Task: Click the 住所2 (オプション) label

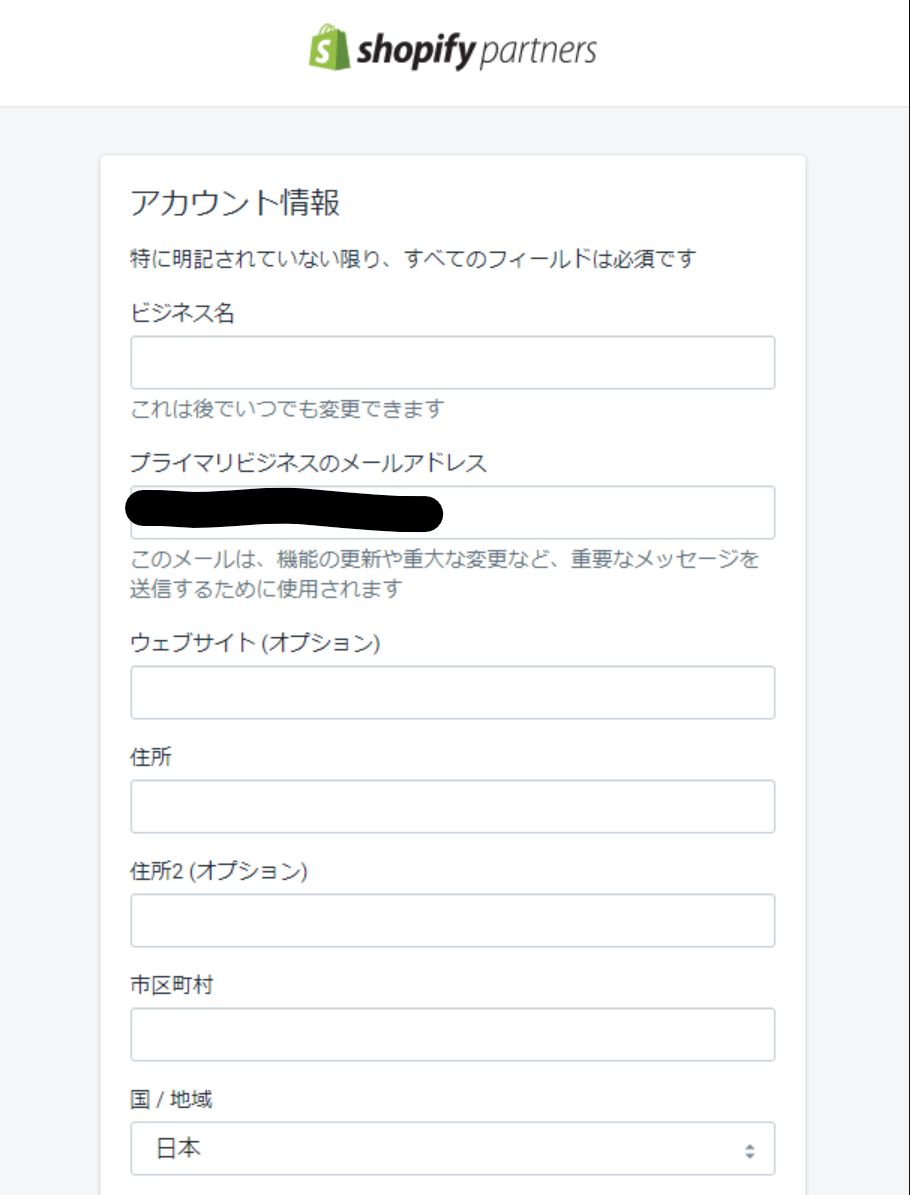Action: (x=219, y=871)
